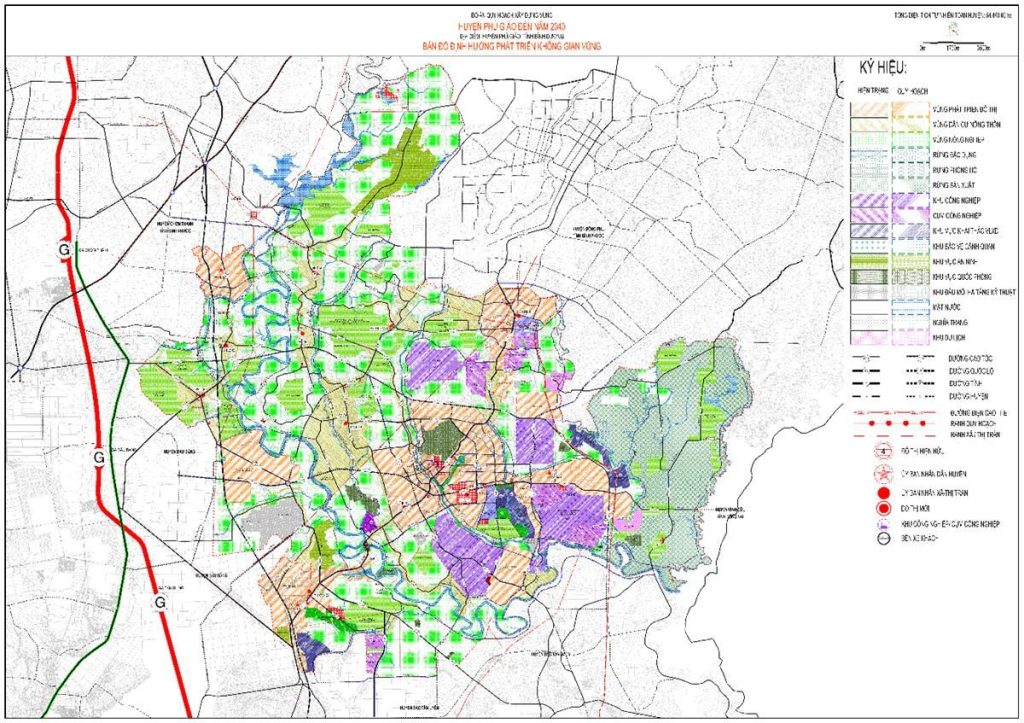Screen dimensions: 1024x723
Task: Select the planned green swatch for 'VÙNG NÔNG NGHIỆP'
Action: click(x=910, y=140)
